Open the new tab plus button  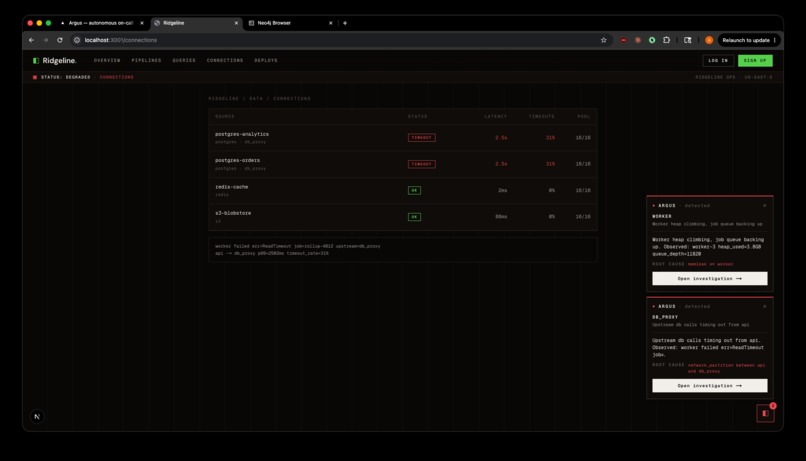[345, 23]
